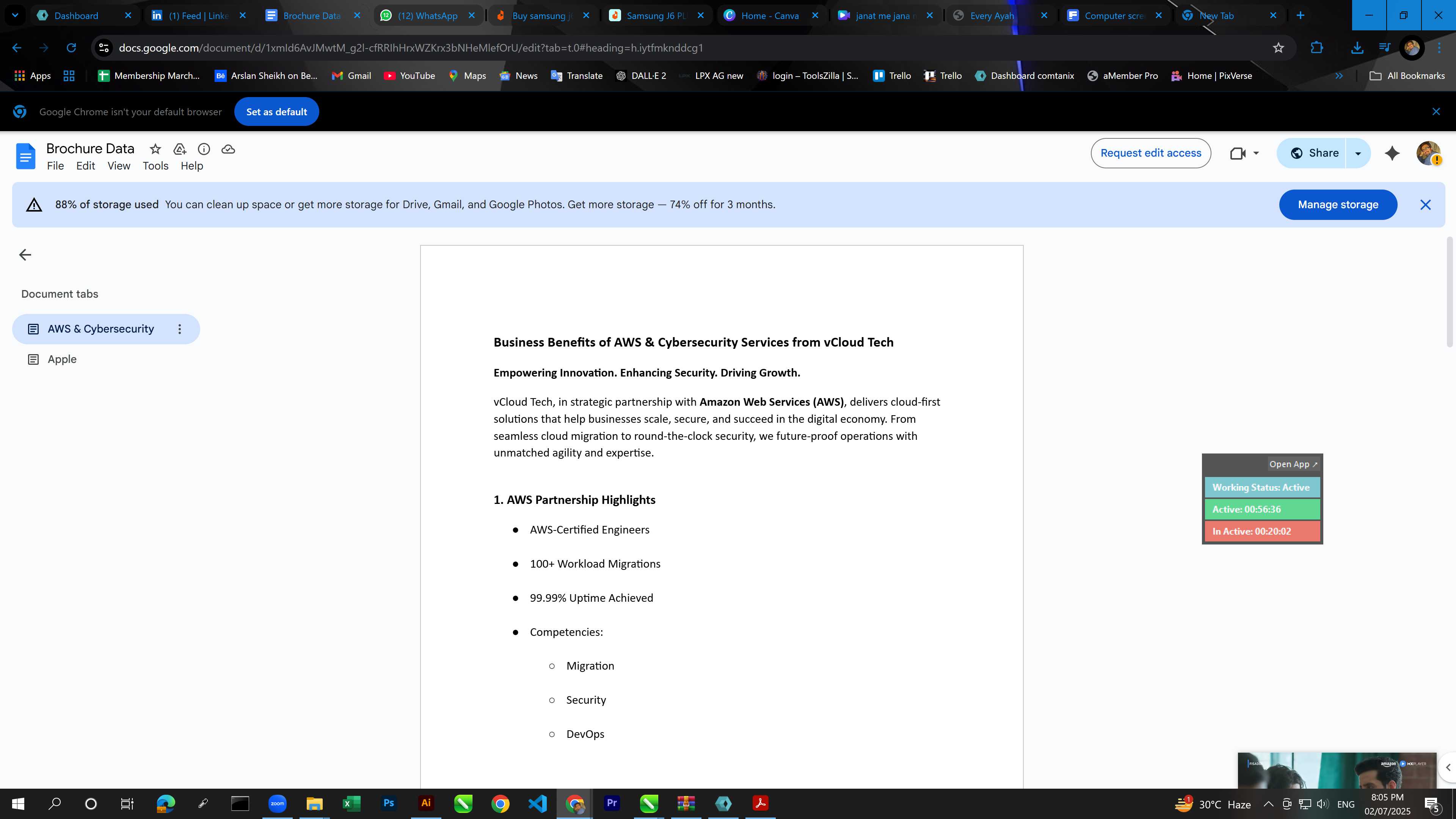
Task: View site information icon in address bar
Action: pyautogui.click(x=104, y=48)
